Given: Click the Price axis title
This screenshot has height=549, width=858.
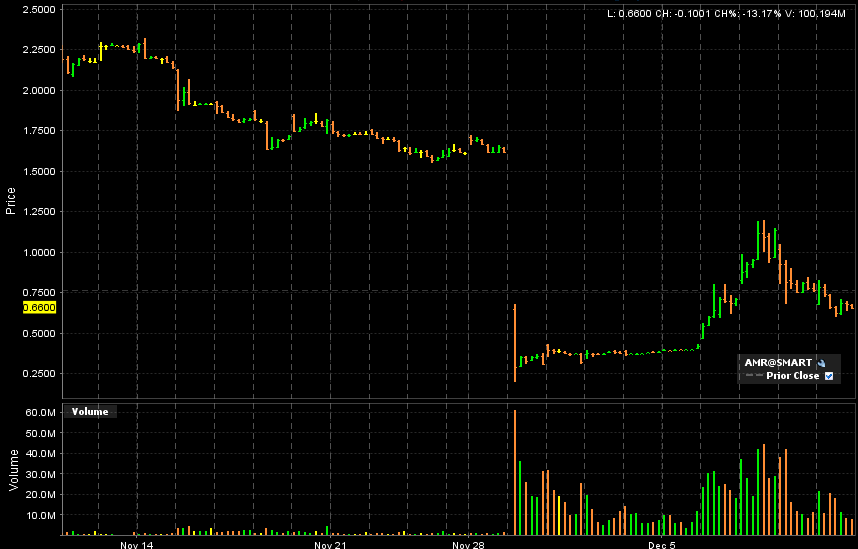Looking at the screenshot, I should 10,201.
